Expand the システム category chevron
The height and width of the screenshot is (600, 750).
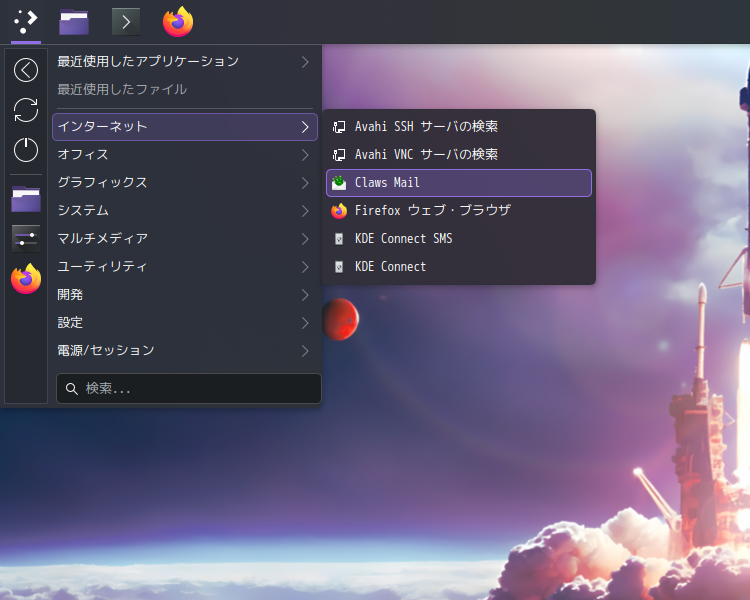305,211
